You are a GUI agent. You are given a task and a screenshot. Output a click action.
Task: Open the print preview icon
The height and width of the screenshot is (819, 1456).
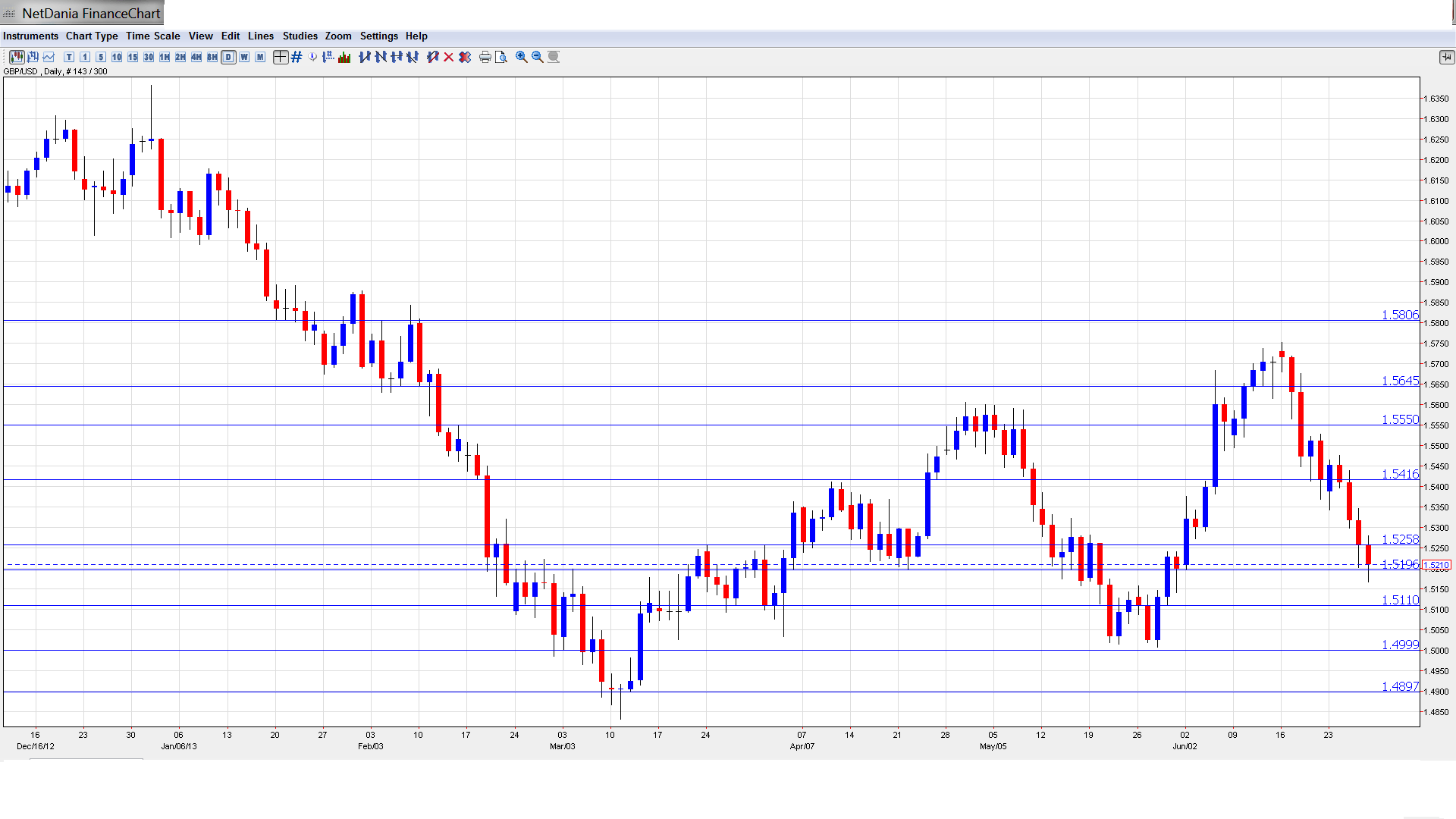coord(501,57)
